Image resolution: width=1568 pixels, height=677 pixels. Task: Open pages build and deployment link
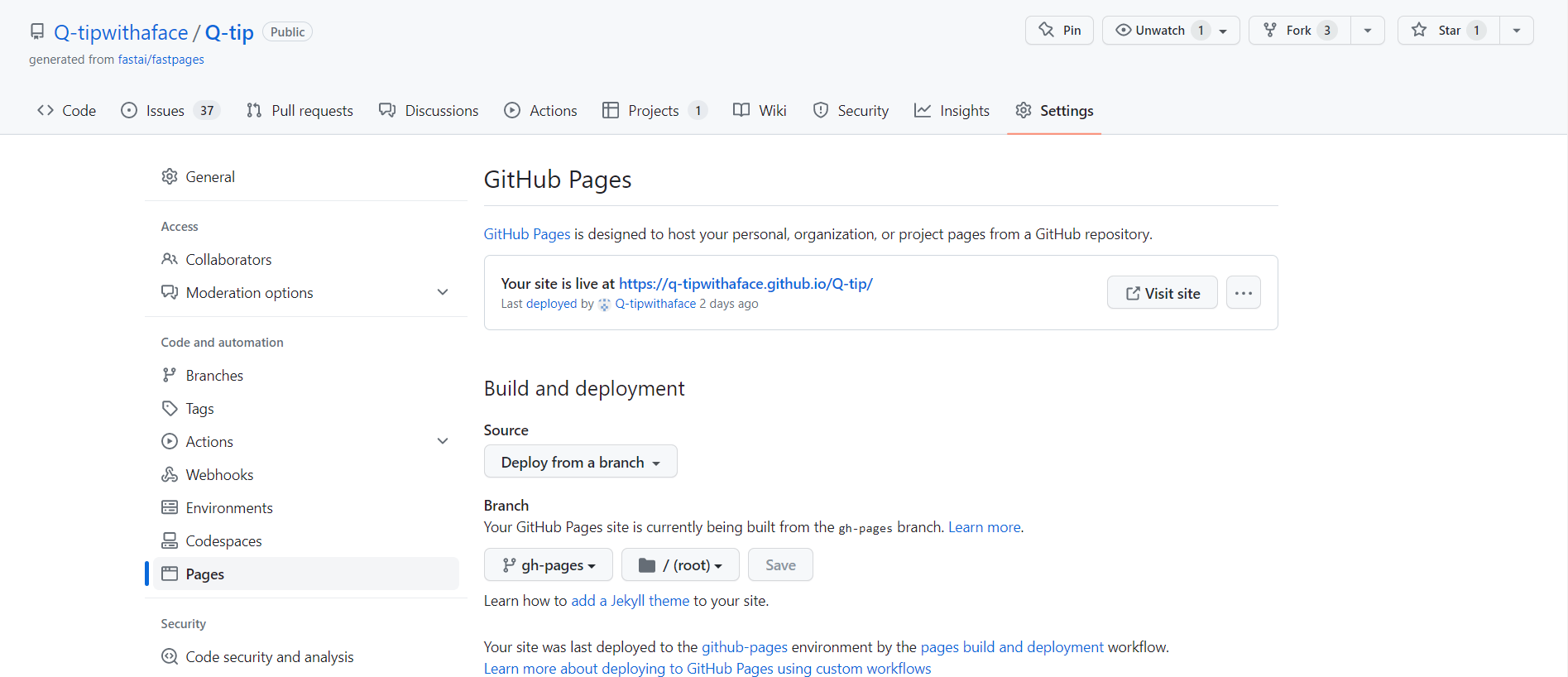tap(1012, 647)
